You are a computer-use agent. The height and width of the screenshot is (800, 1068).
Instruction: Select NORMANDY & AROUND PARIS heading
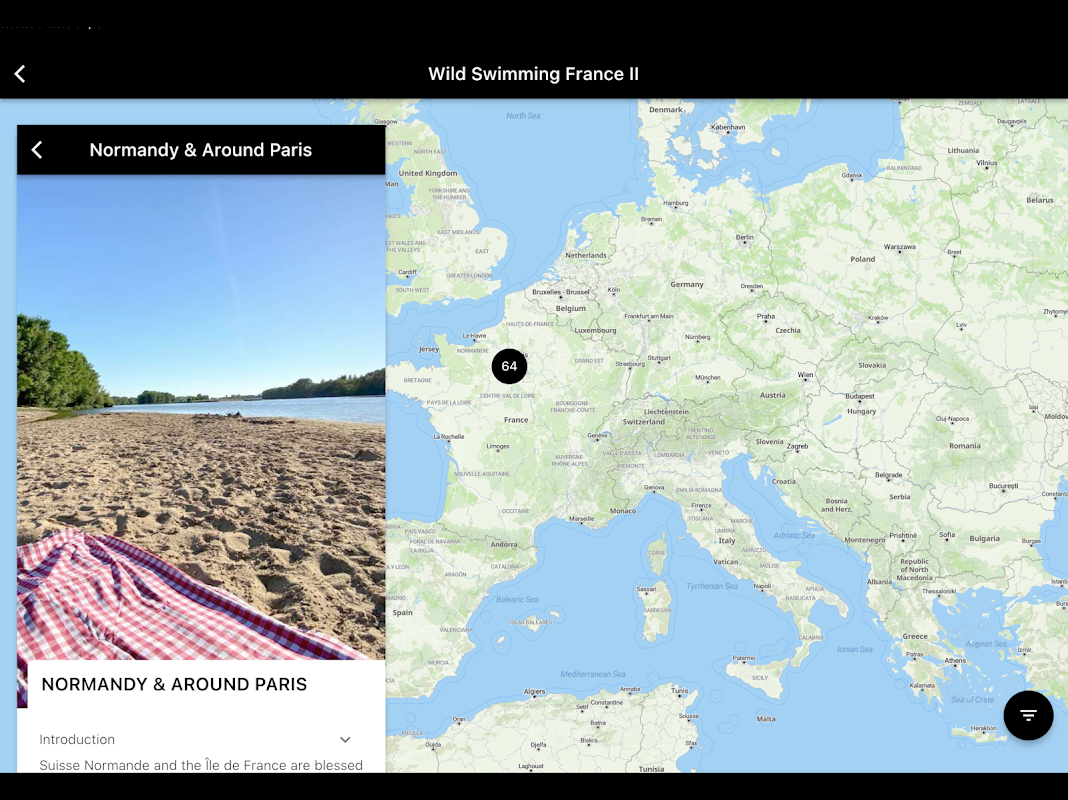[174, 684]
